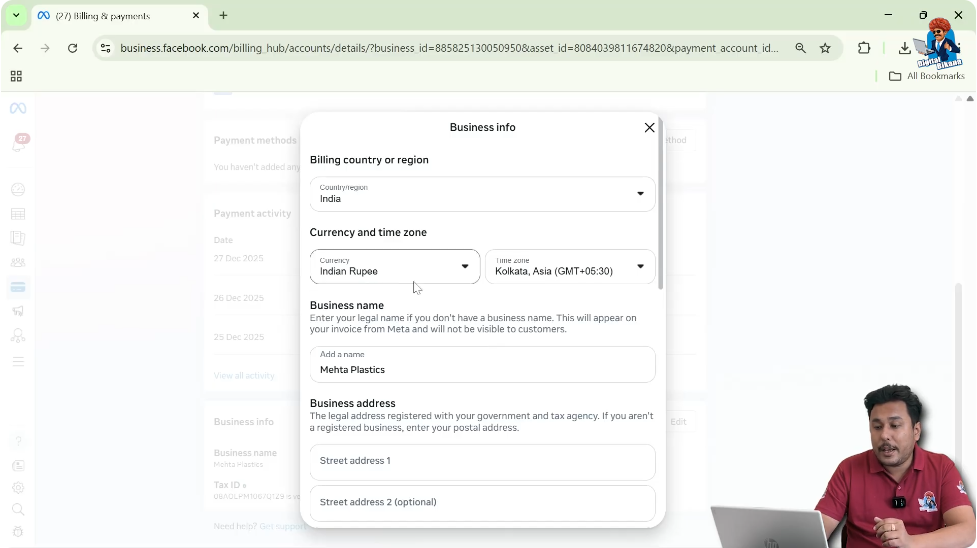
Task: Open the hamburger all tools menu in sidebar
Action: [x=18, y=362]
